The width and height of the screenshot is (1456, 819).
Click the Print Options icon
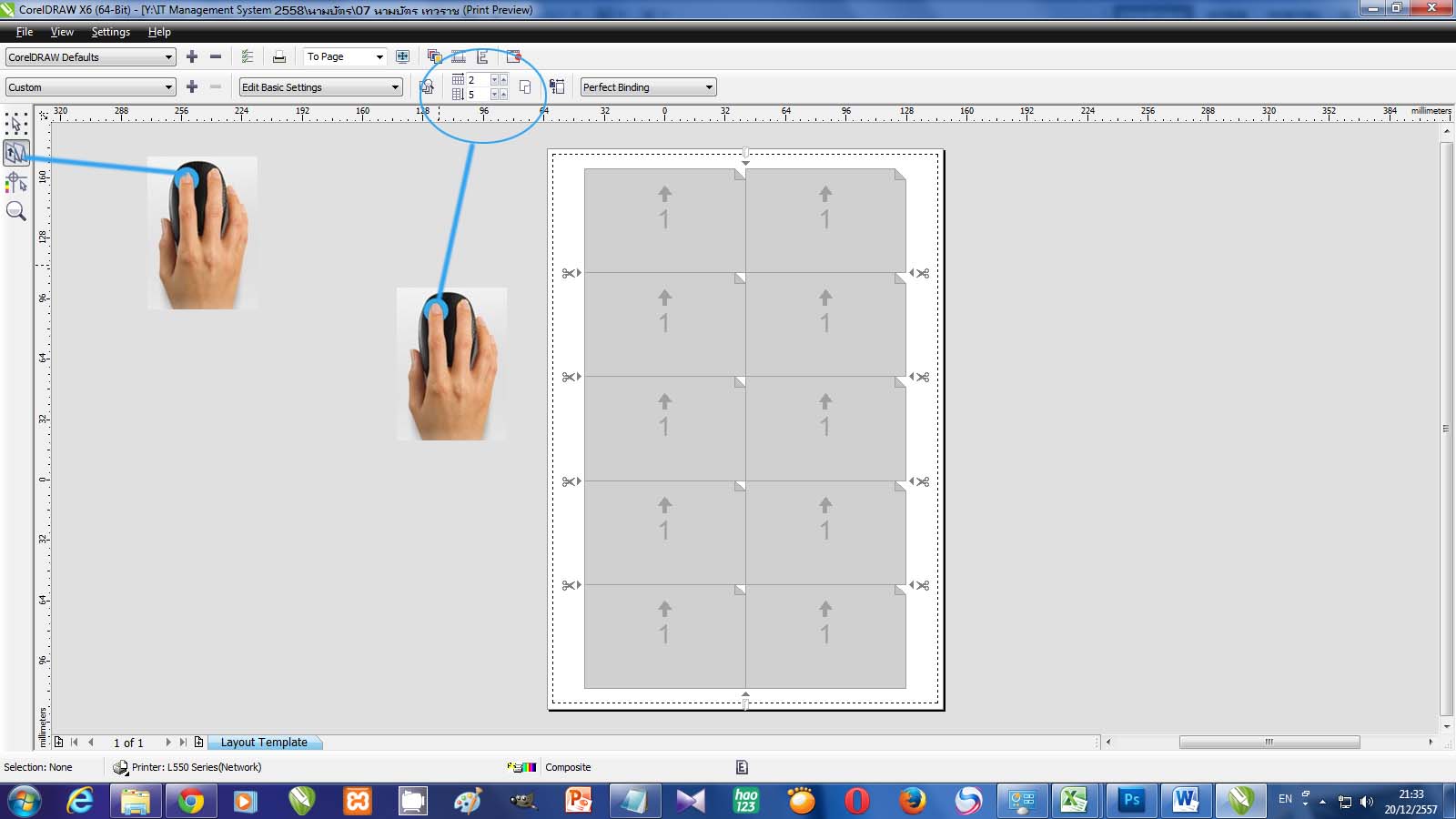pos(248,56)
